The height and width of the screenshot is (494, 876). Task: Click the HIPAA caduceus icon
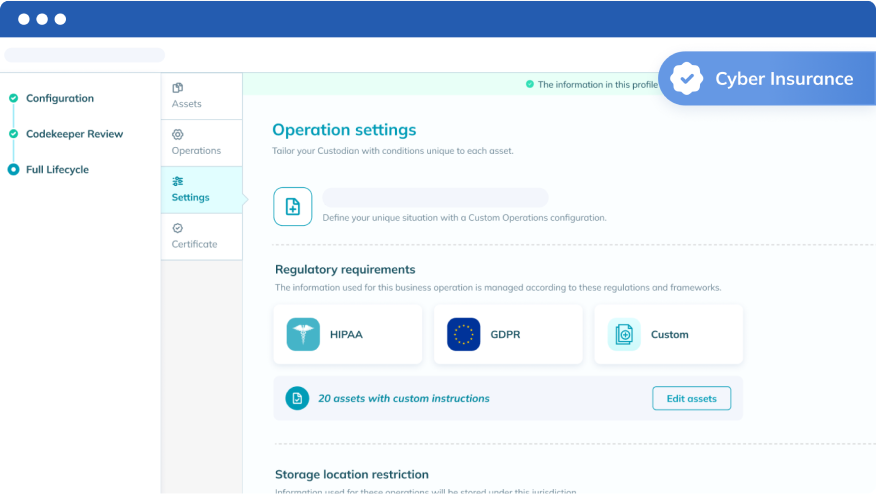303,334
